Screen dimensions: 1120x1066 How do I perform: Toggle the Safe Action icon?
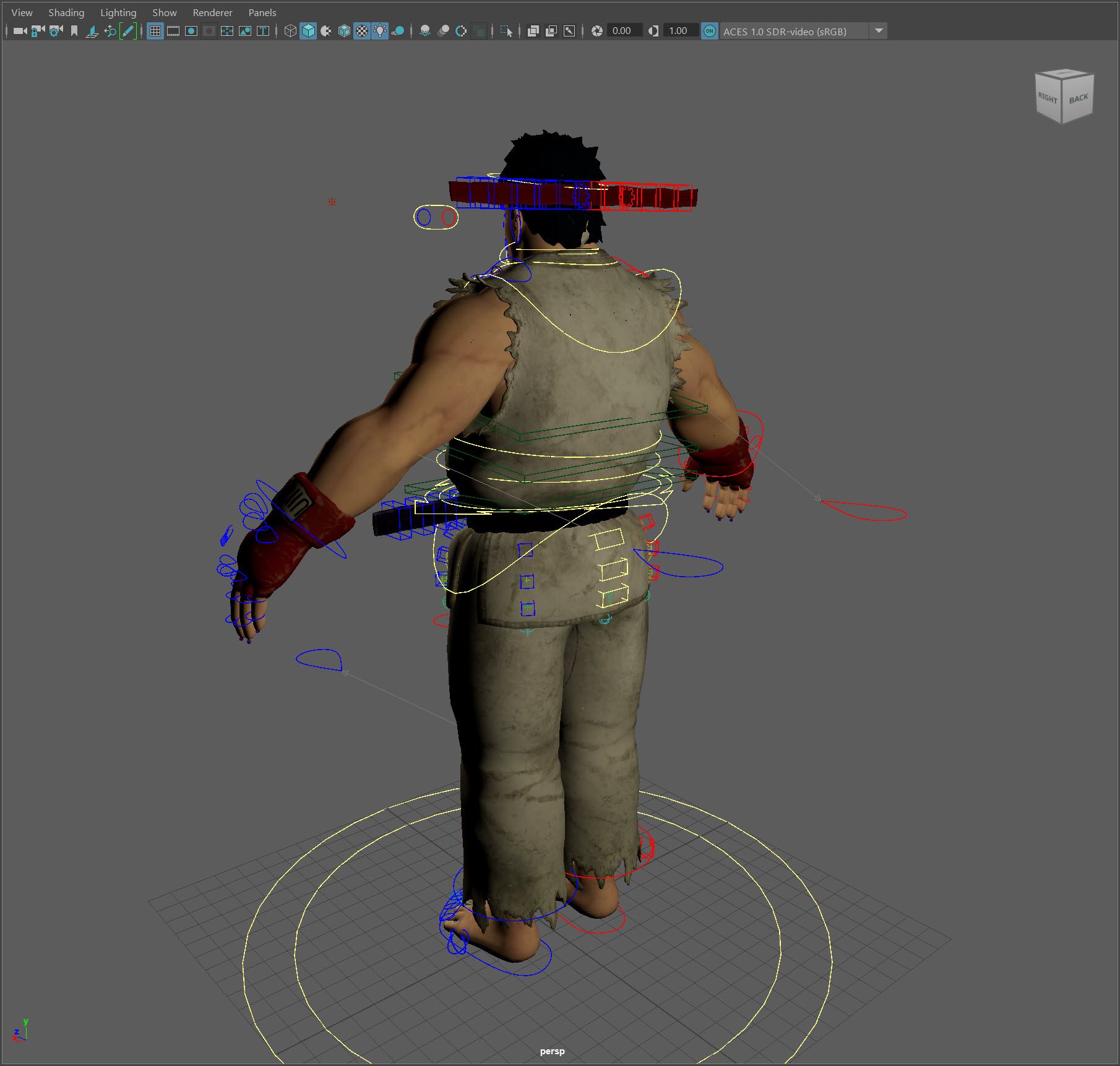[245, 31]
